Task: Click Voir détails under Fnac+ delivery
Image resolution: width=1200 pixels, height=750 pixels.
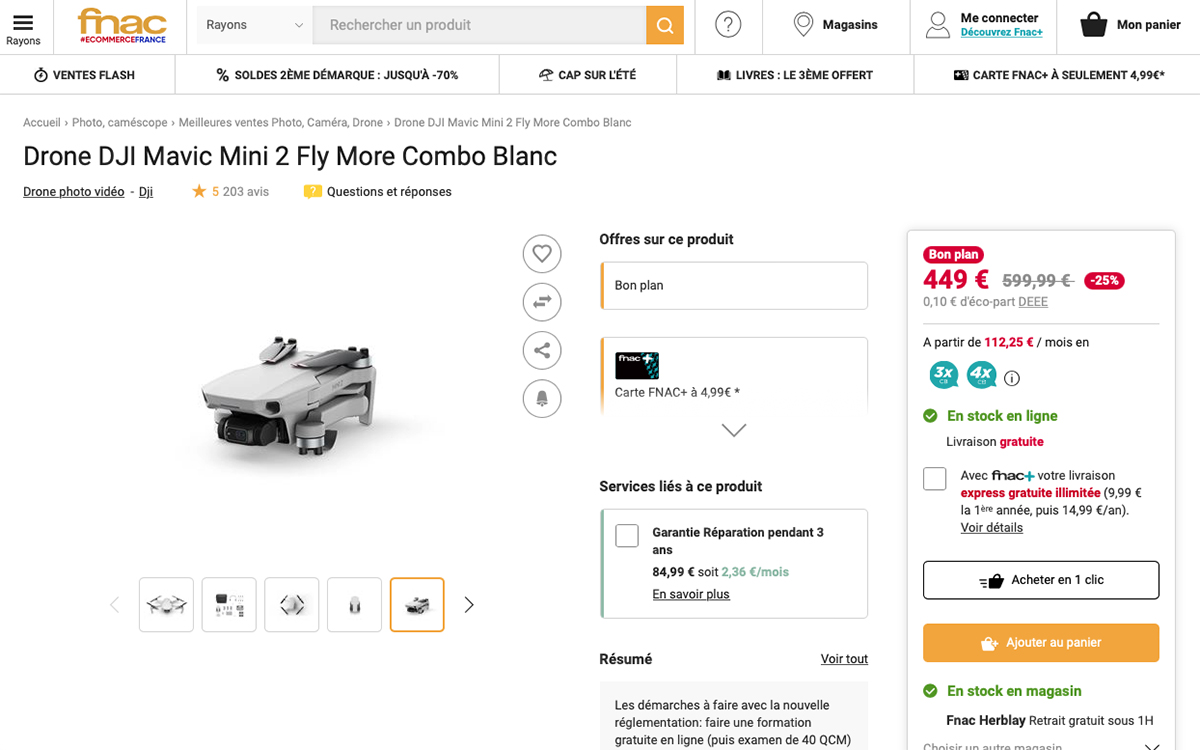Action: pos(992,527)
